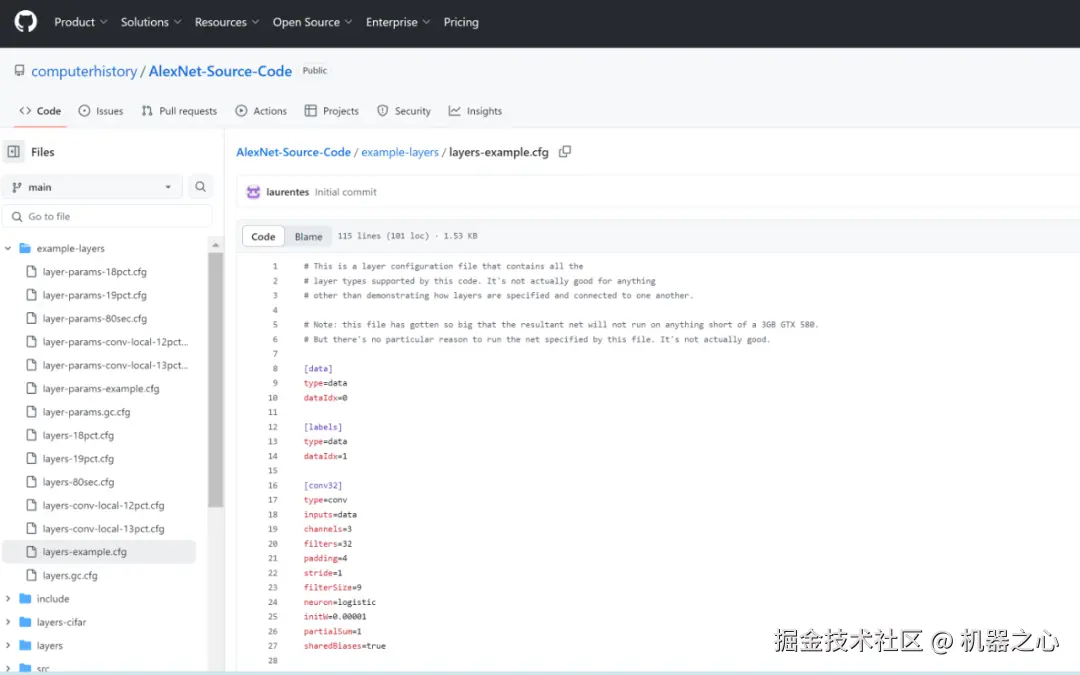The height and width of the screenshot is (675, 1080).
Task: Open the computerhistory owner link
Action: coord(84,71)
